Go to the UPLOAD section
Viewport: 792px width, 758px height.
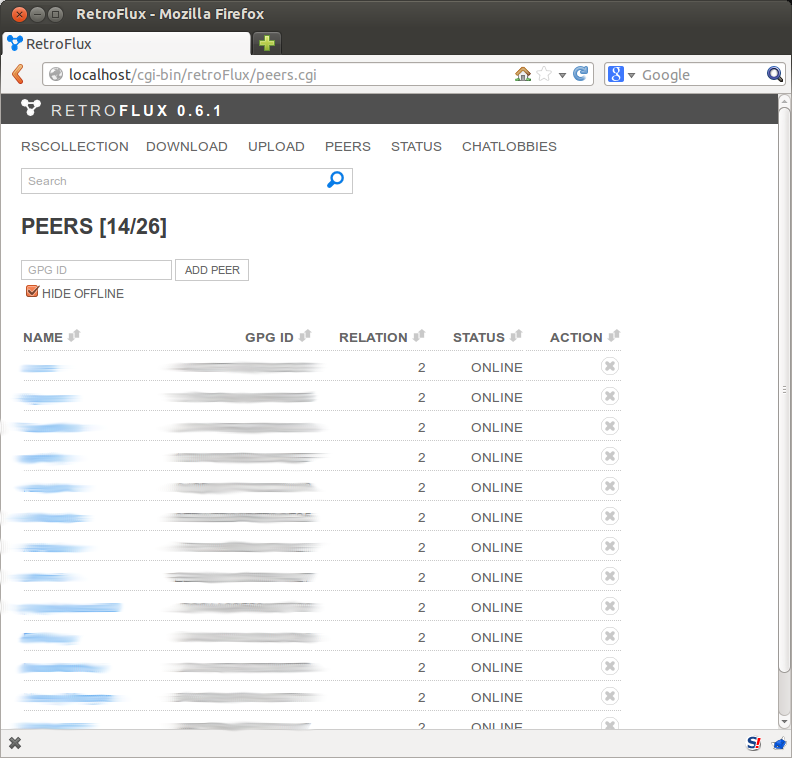pos(276,146)
